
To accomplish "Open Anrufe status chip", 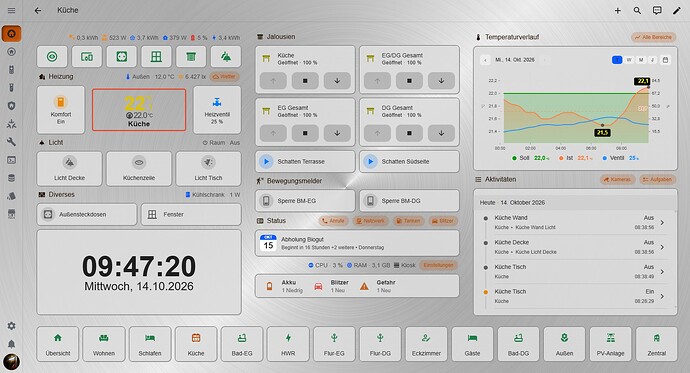I will click(333, 221).
